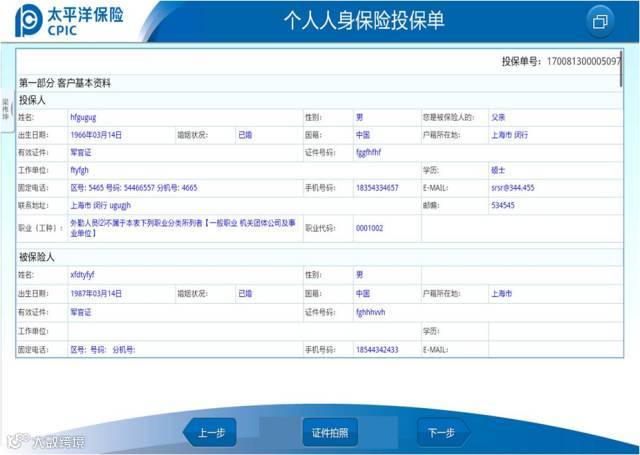Click the window restore icon in header
Viewport: 640px width, 455px height.
pos(600,21)
